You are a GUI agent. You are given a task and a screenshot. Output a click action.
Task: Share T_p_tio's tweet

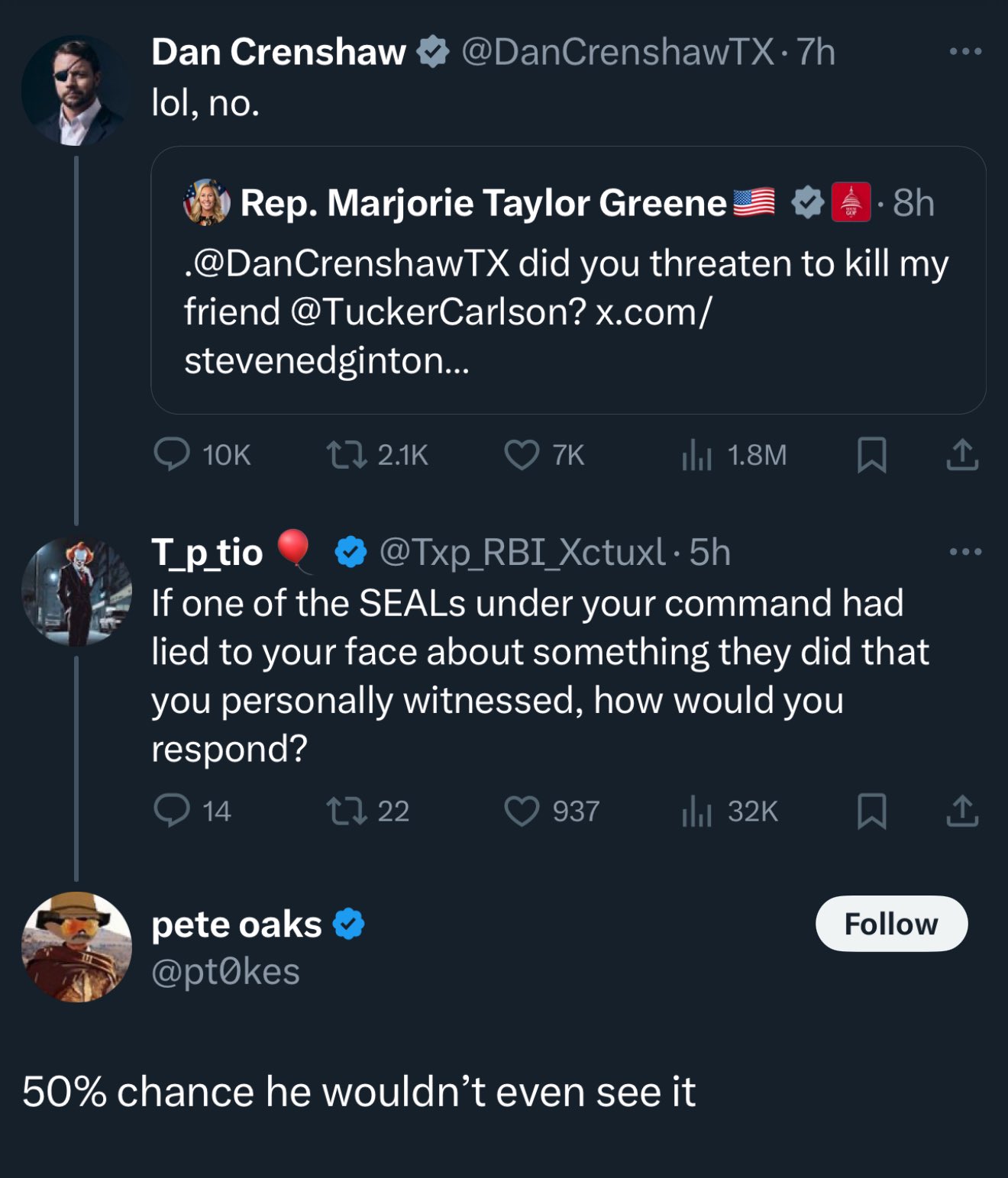(962, 811)
